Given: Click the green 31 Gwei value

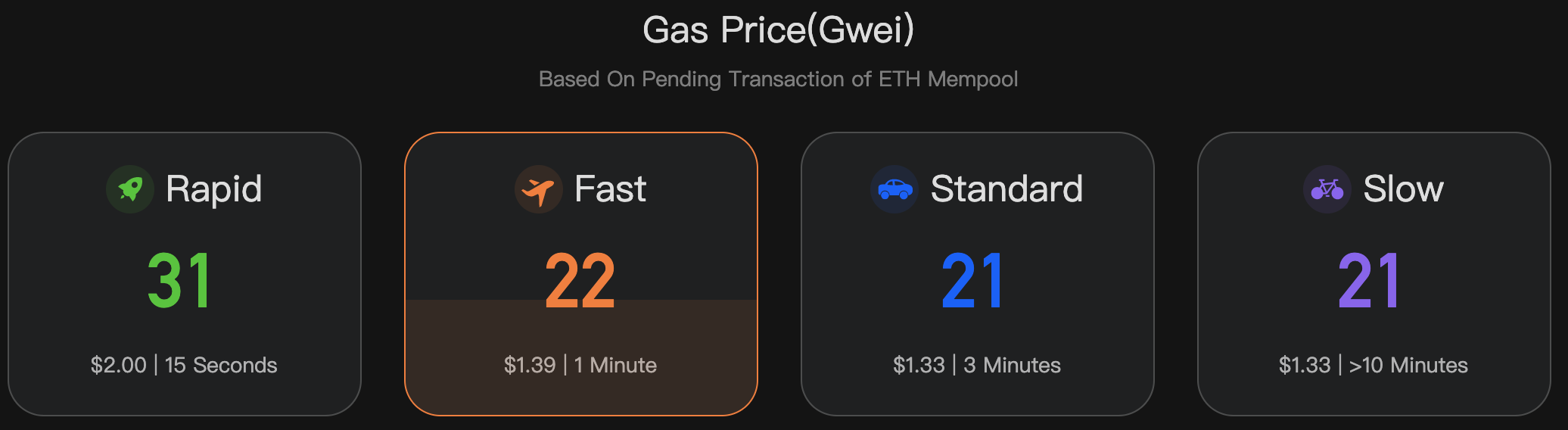Looking at the screenshot, I should [x=179, y=281].
